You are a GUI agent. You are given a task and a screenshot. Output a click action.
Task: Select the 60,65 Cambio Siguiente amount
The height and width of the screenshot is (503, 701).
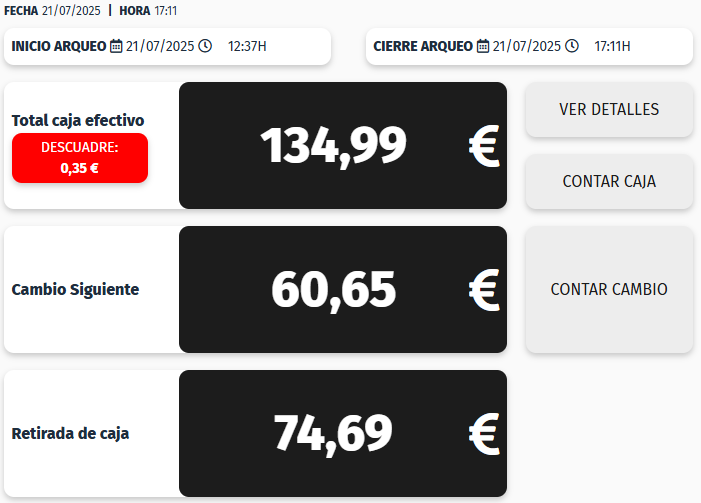pos(334,290)
